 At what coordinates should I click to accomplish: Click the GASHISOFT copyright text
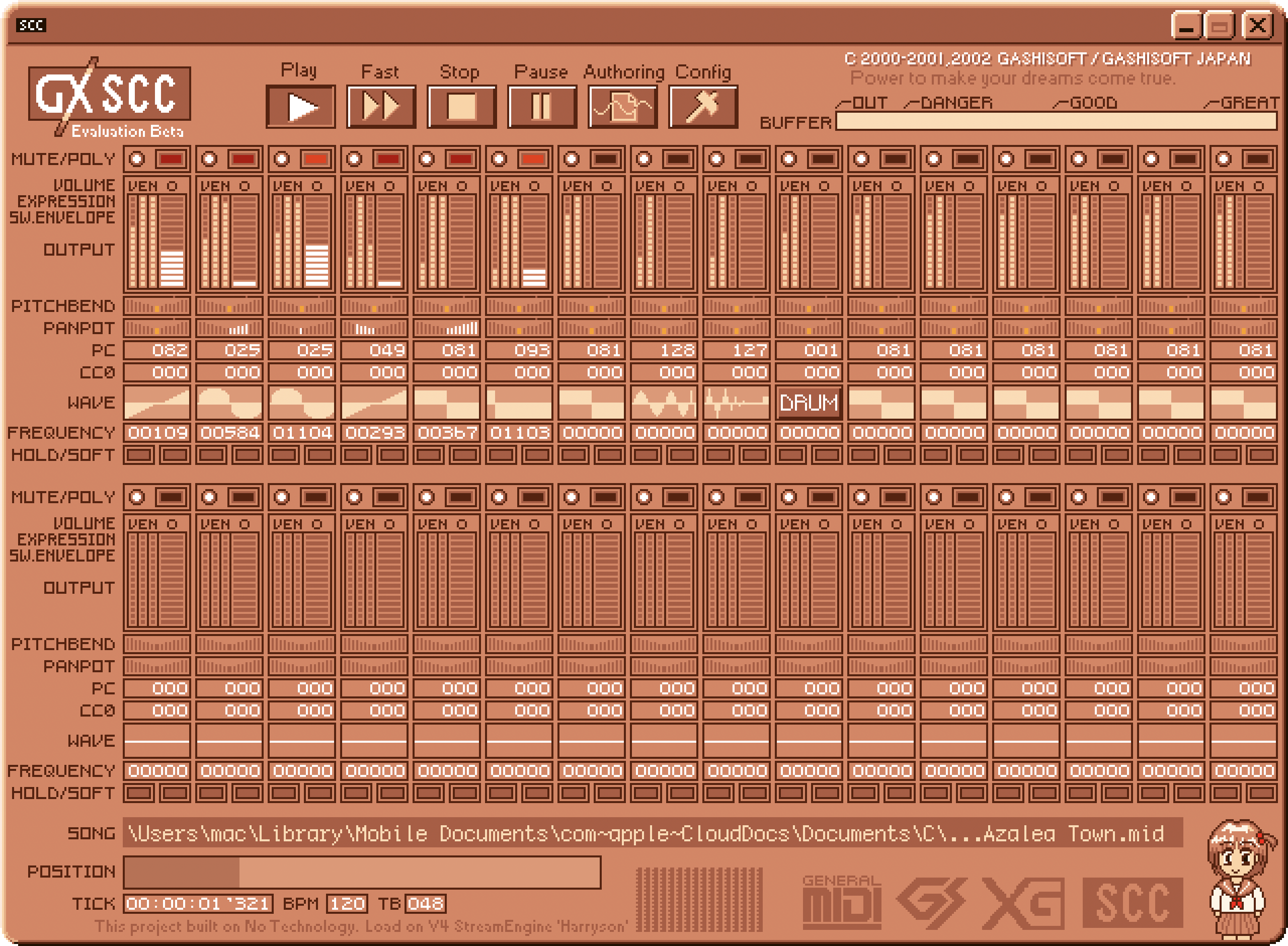pos(1048,58)
